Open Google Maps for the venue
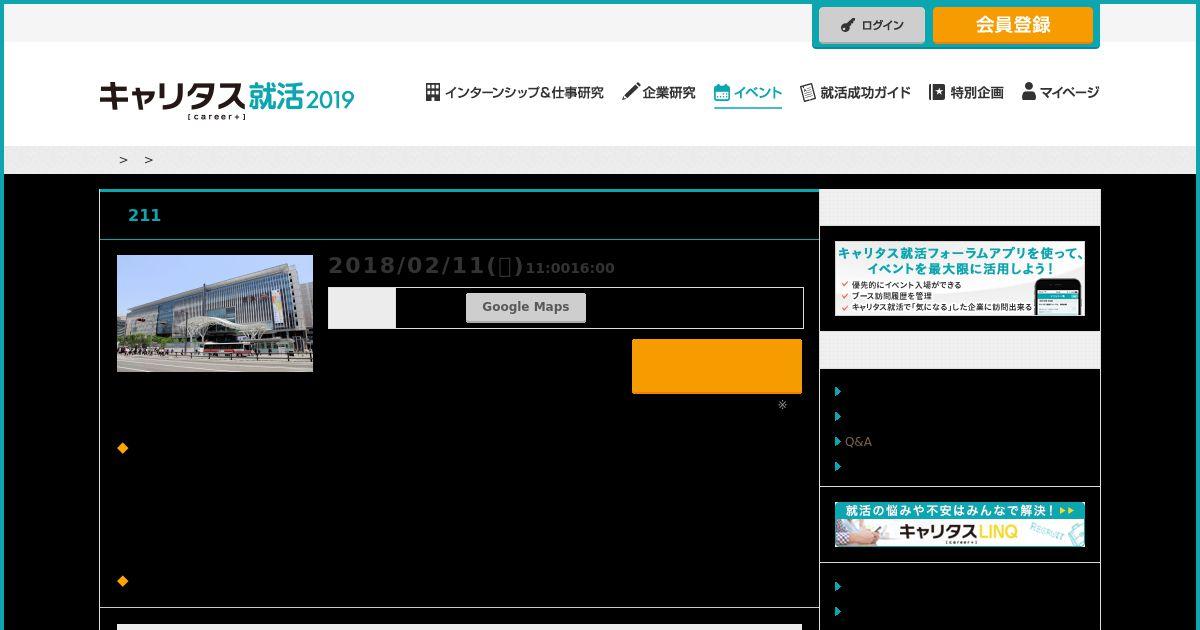 click(526, 307)
